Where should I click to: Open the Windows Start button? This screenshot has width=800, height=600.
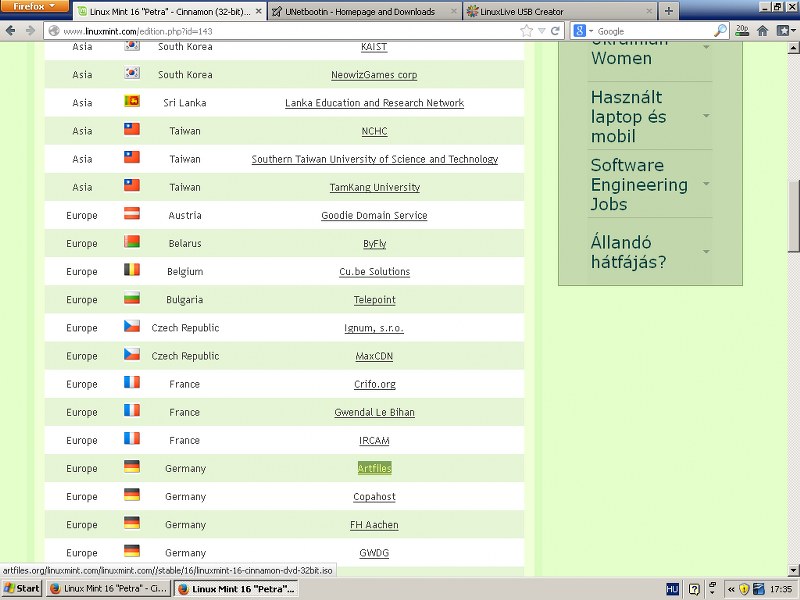[22, 588]
